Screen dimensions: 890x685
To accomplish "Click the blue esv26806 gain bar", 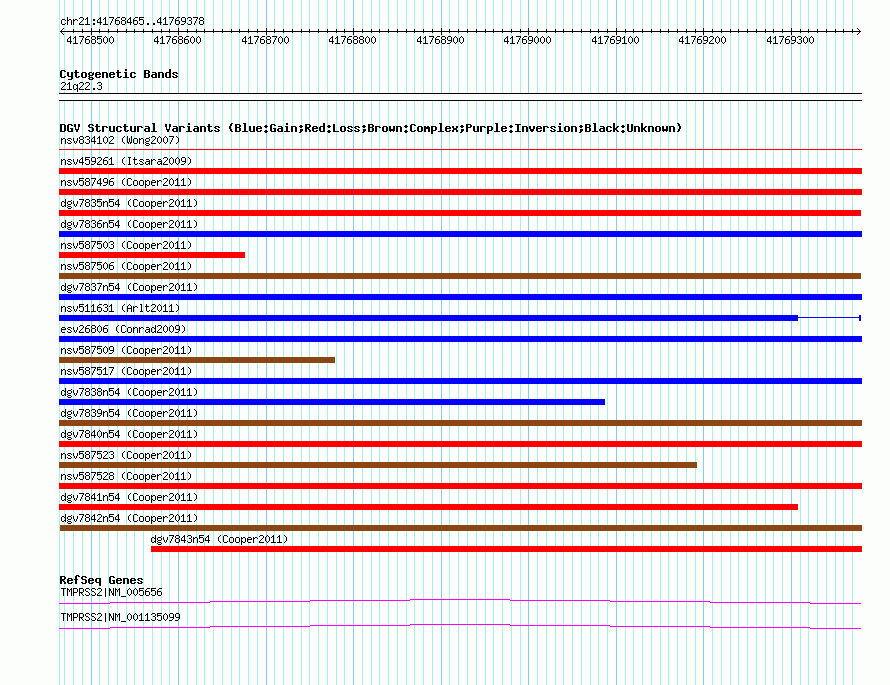I will [x=460, y=339].
